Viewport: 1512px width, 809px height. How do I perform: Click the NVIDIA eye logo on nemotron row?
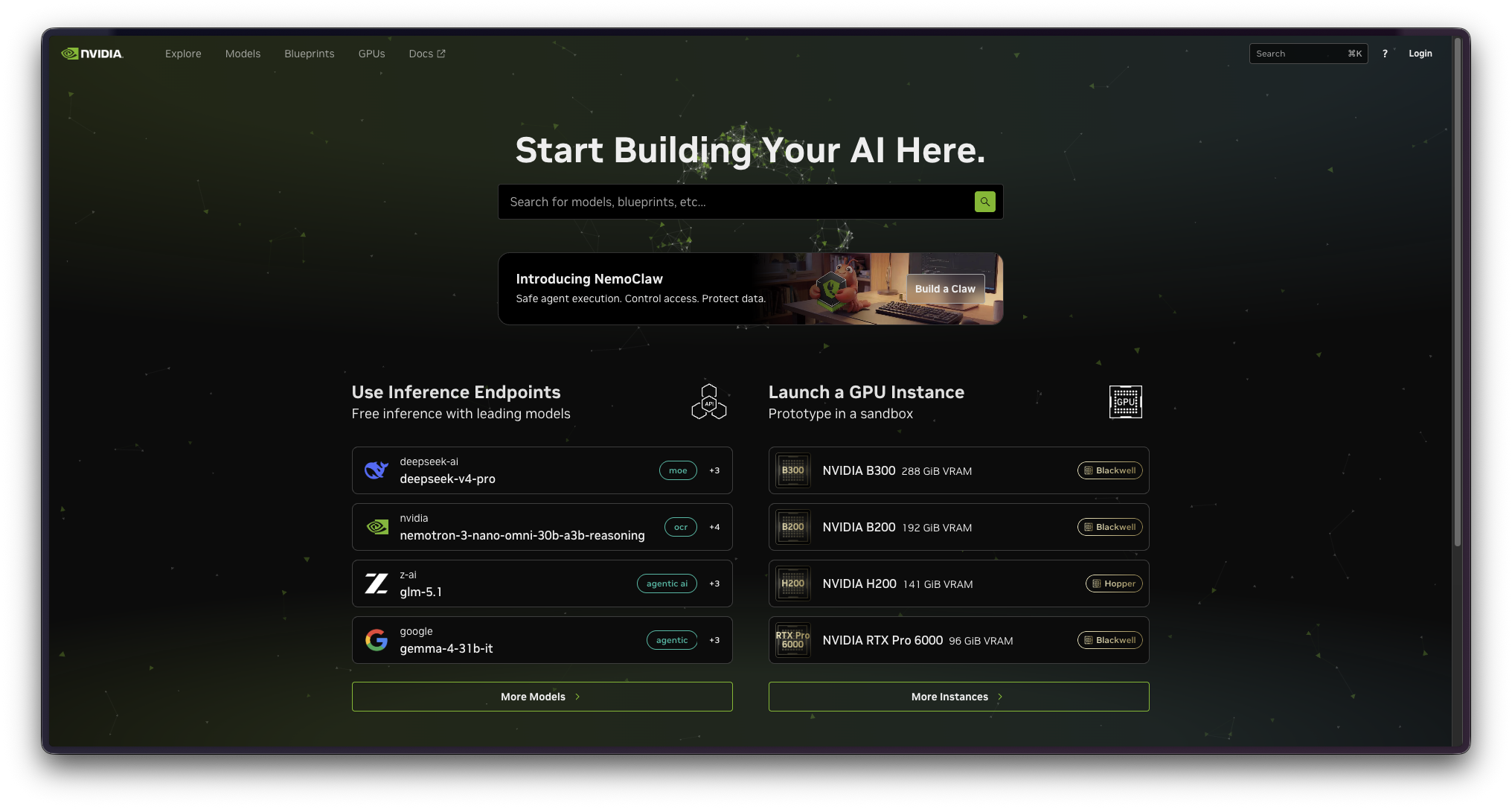[x=377, y=527]
